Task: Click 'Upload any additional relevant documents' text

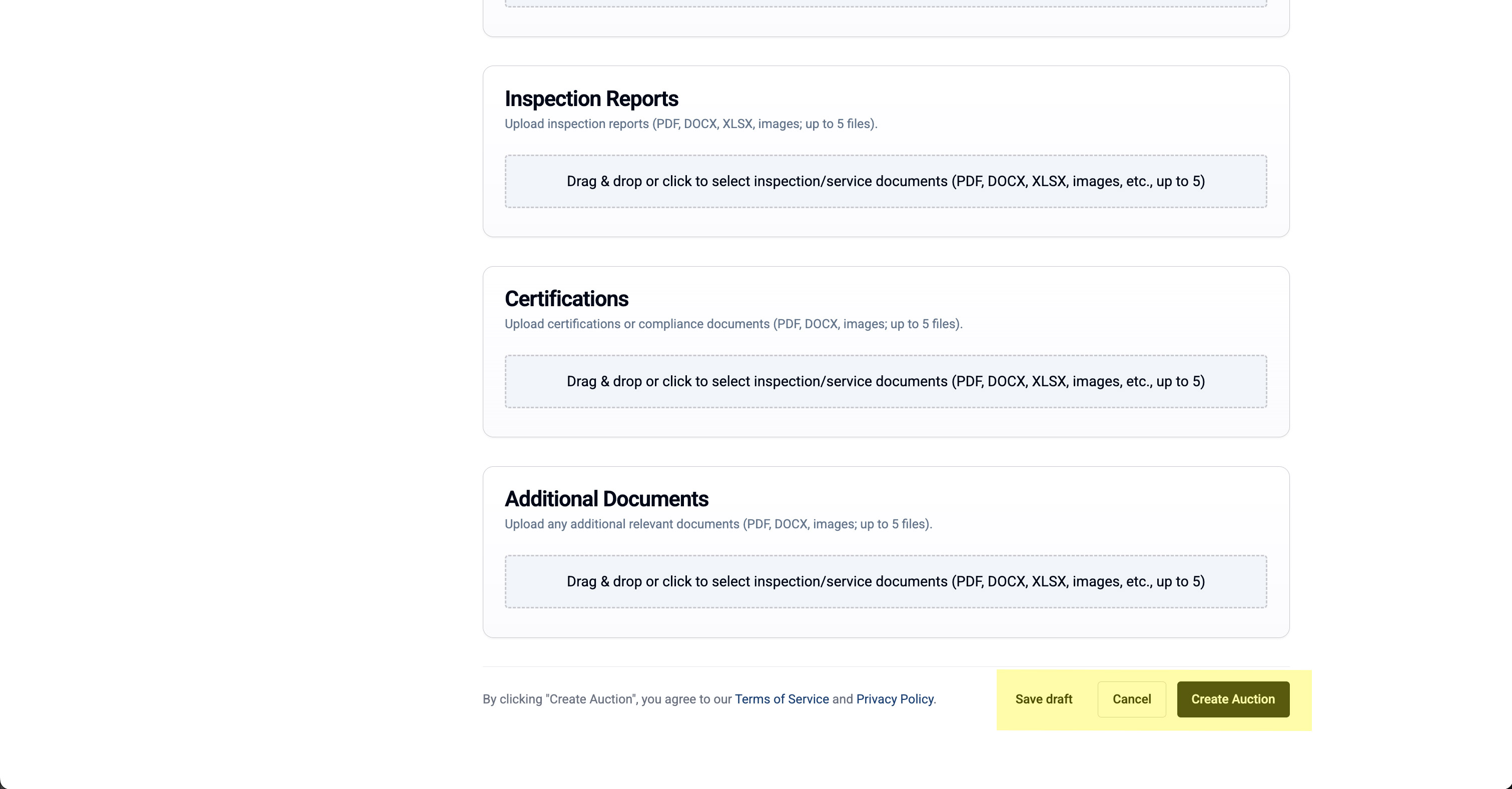Action: (718, 524)
